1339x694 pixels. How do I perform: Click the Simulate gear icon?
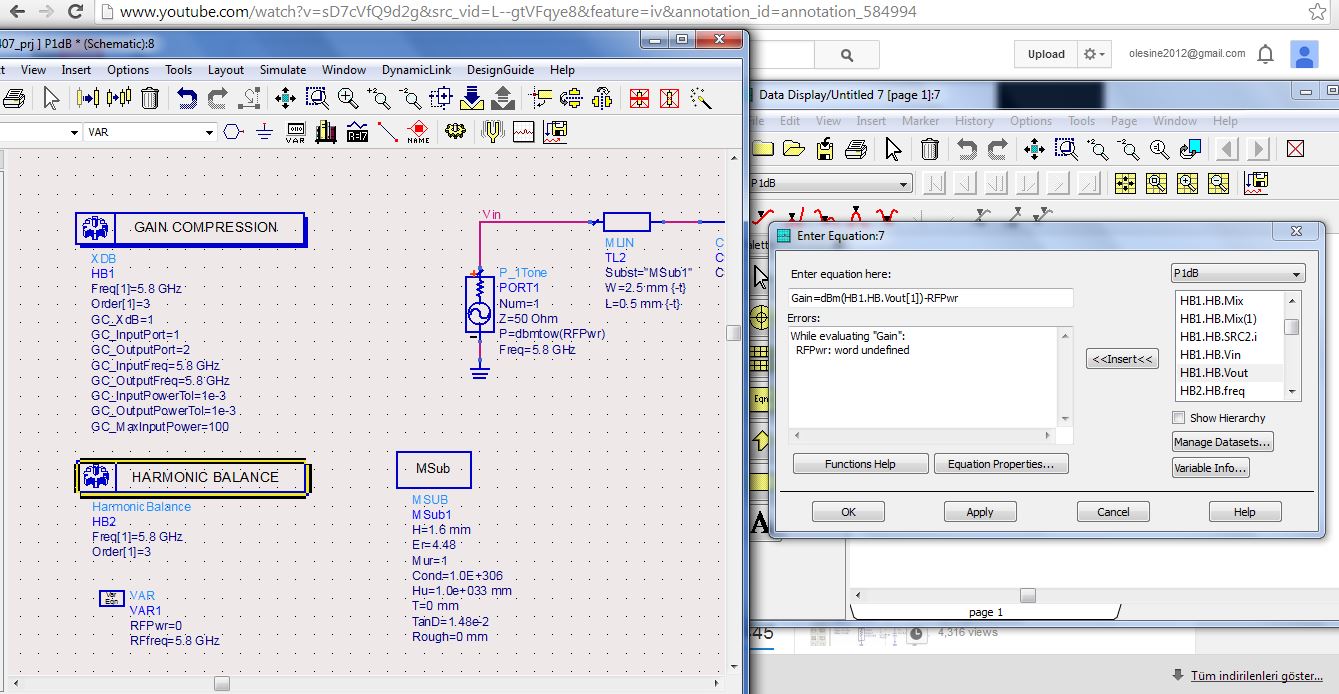click(456, 132)
